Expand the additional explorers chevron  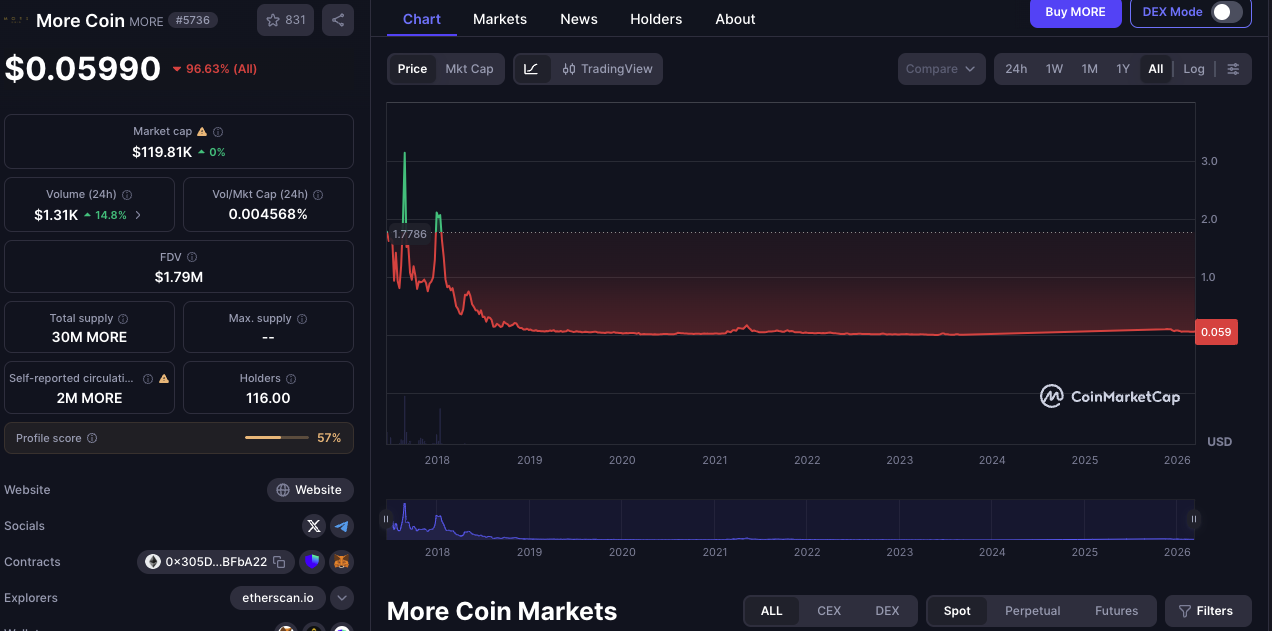340,597
